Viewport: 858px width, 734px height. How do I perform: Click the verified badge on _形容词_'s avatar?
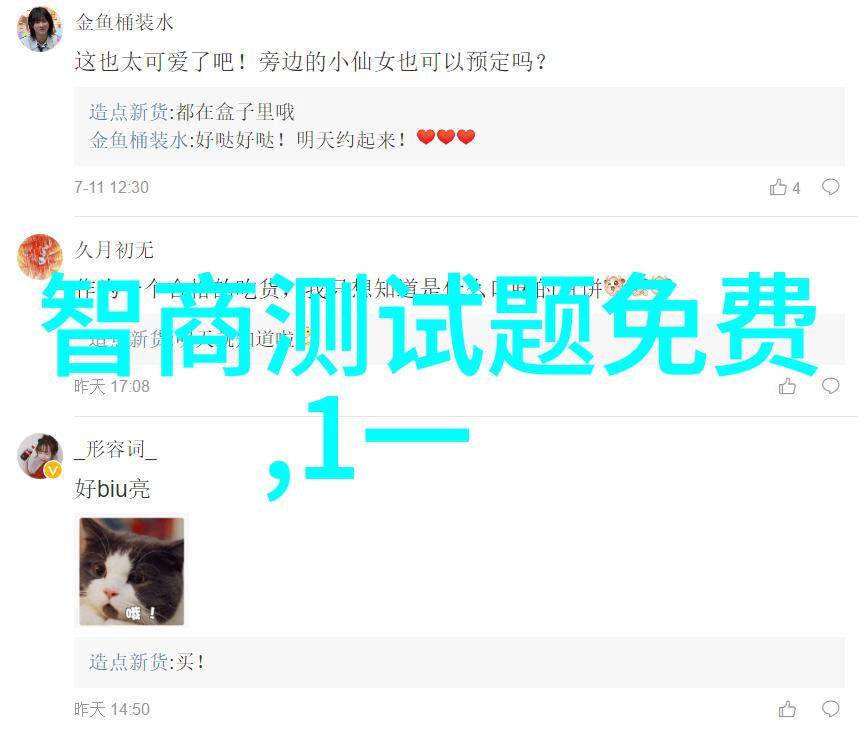point(53,470)
